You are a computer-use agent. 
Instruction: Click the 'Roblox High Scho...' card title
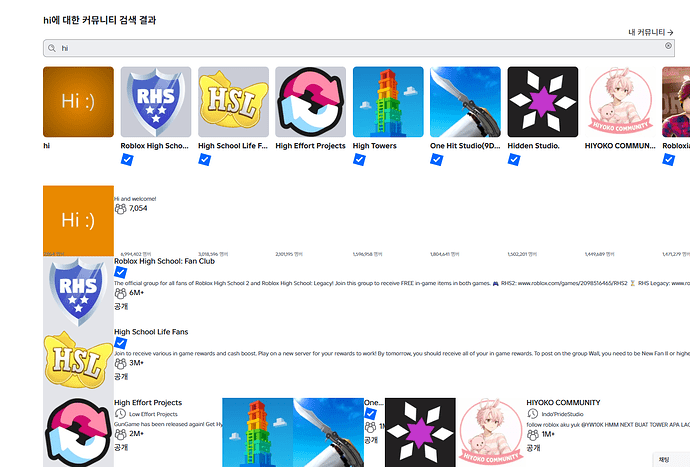point(154,146)
